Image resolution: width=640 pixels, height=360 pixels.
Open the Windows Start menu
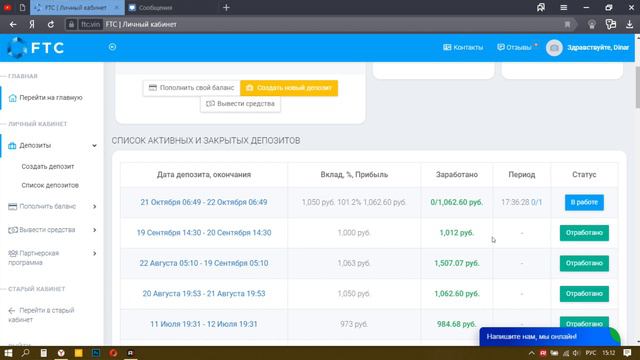(8, 353)
